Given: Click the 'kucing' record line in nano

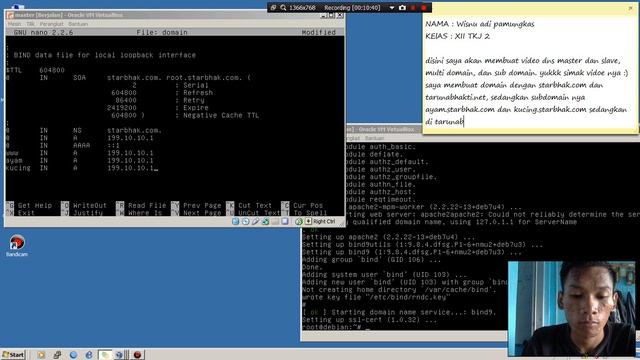Looking at the screenshot, I should coord(82,168).
